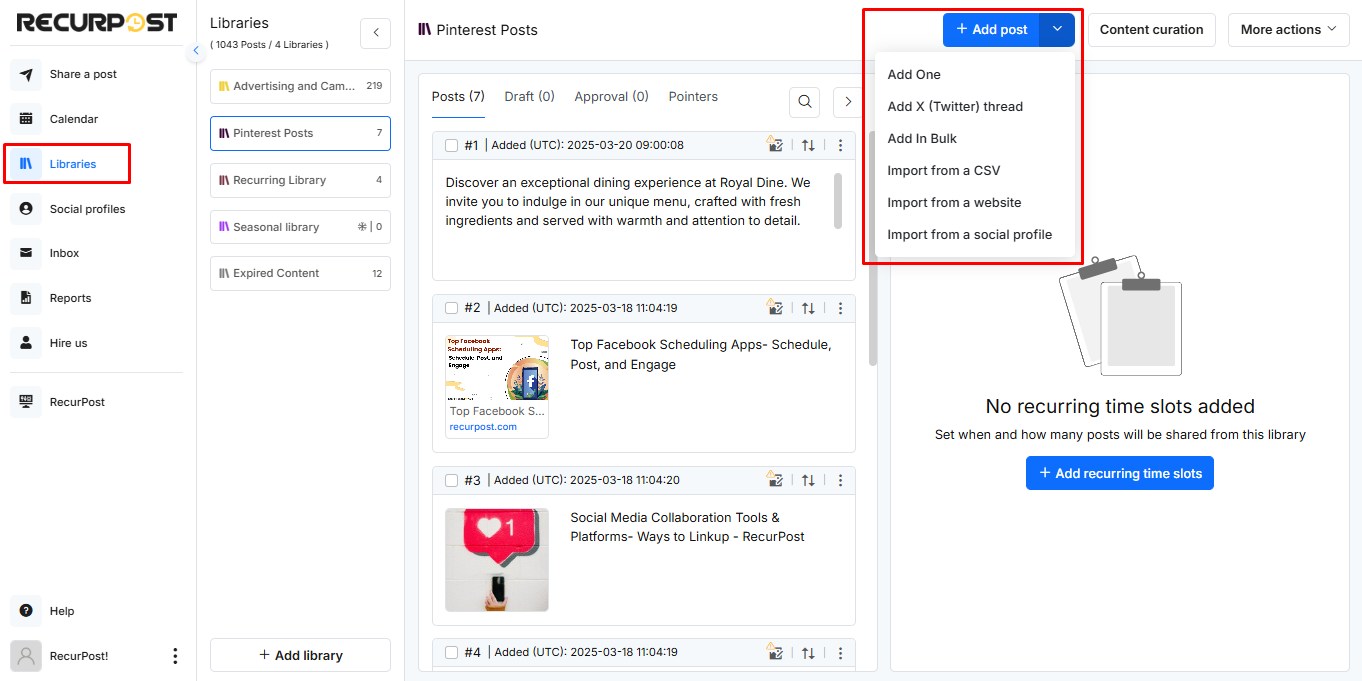
Task: Click the Share a post paper-plane icon
Action: [26, 74]
